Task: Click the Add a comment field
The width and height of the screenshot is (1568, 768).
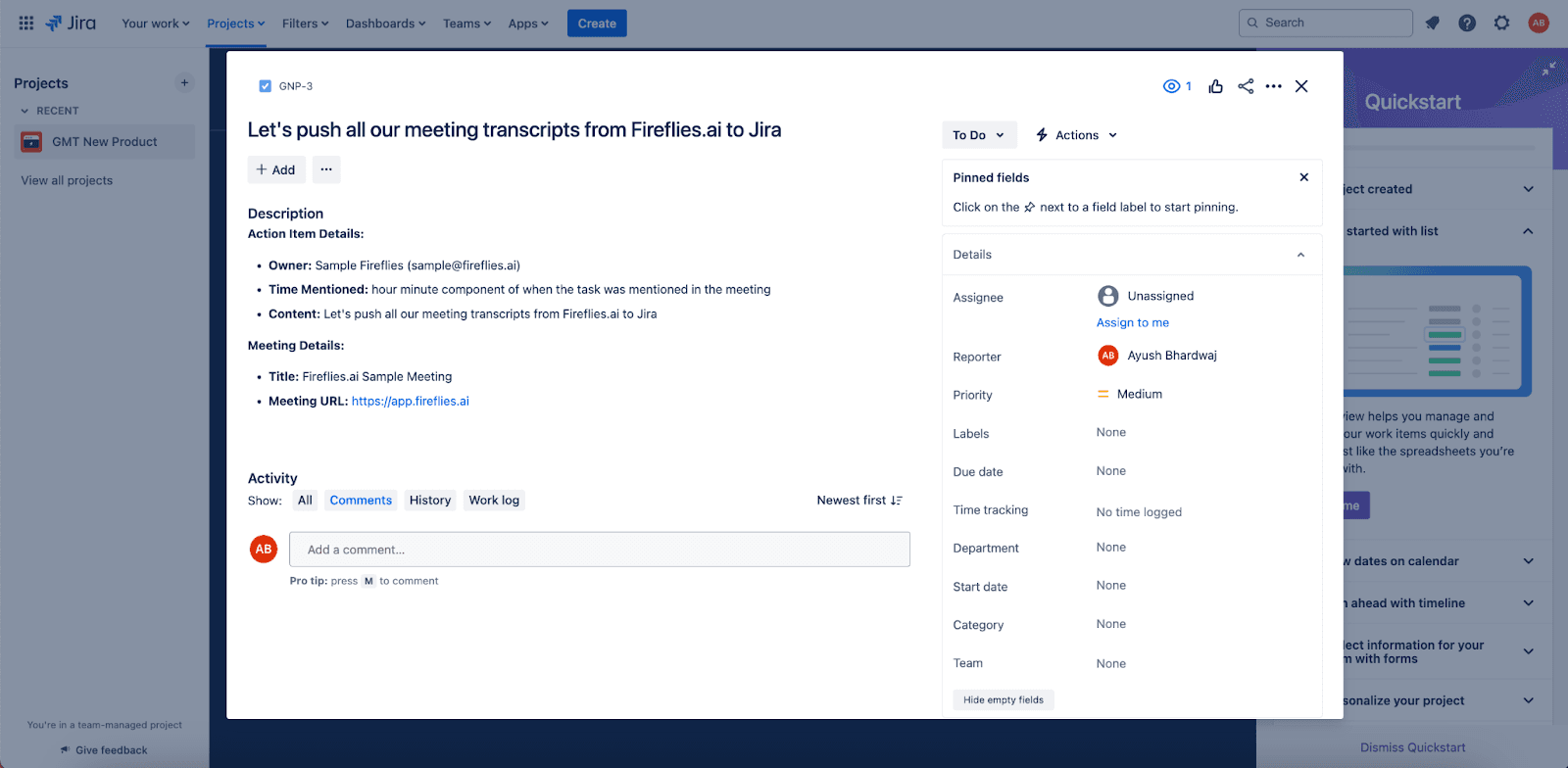Action: (600, 550)
